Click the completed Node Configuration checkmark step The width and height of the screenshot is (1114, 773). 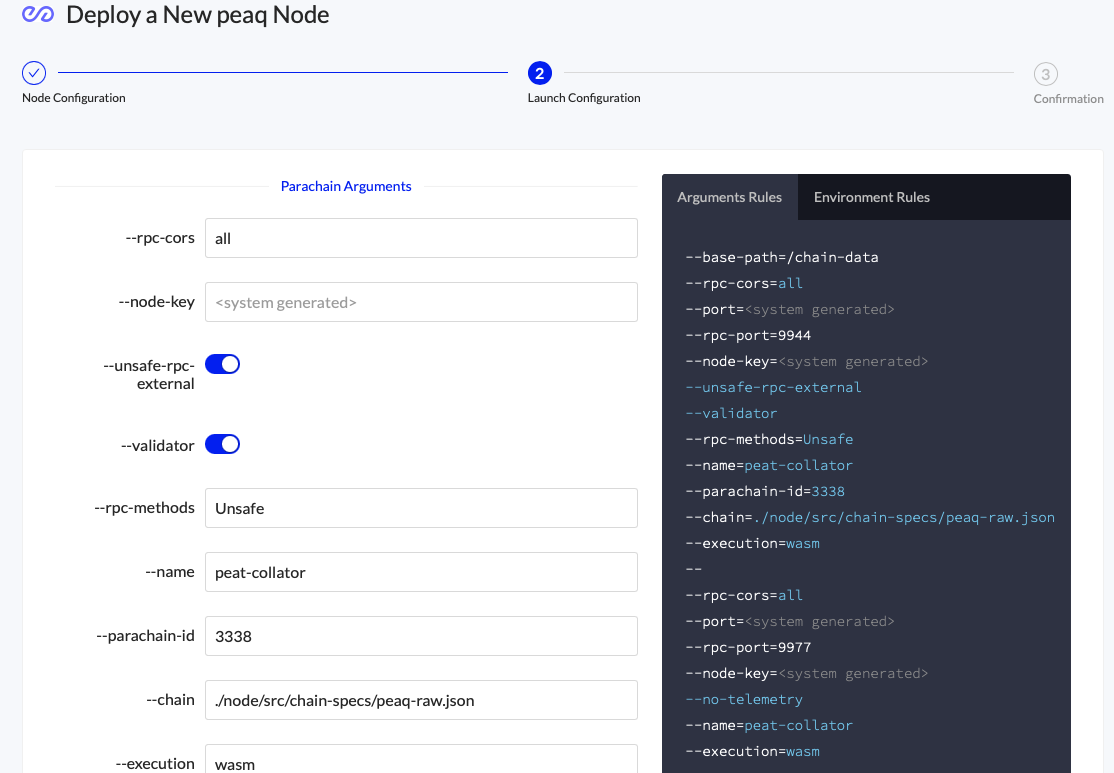pos(34,73)
